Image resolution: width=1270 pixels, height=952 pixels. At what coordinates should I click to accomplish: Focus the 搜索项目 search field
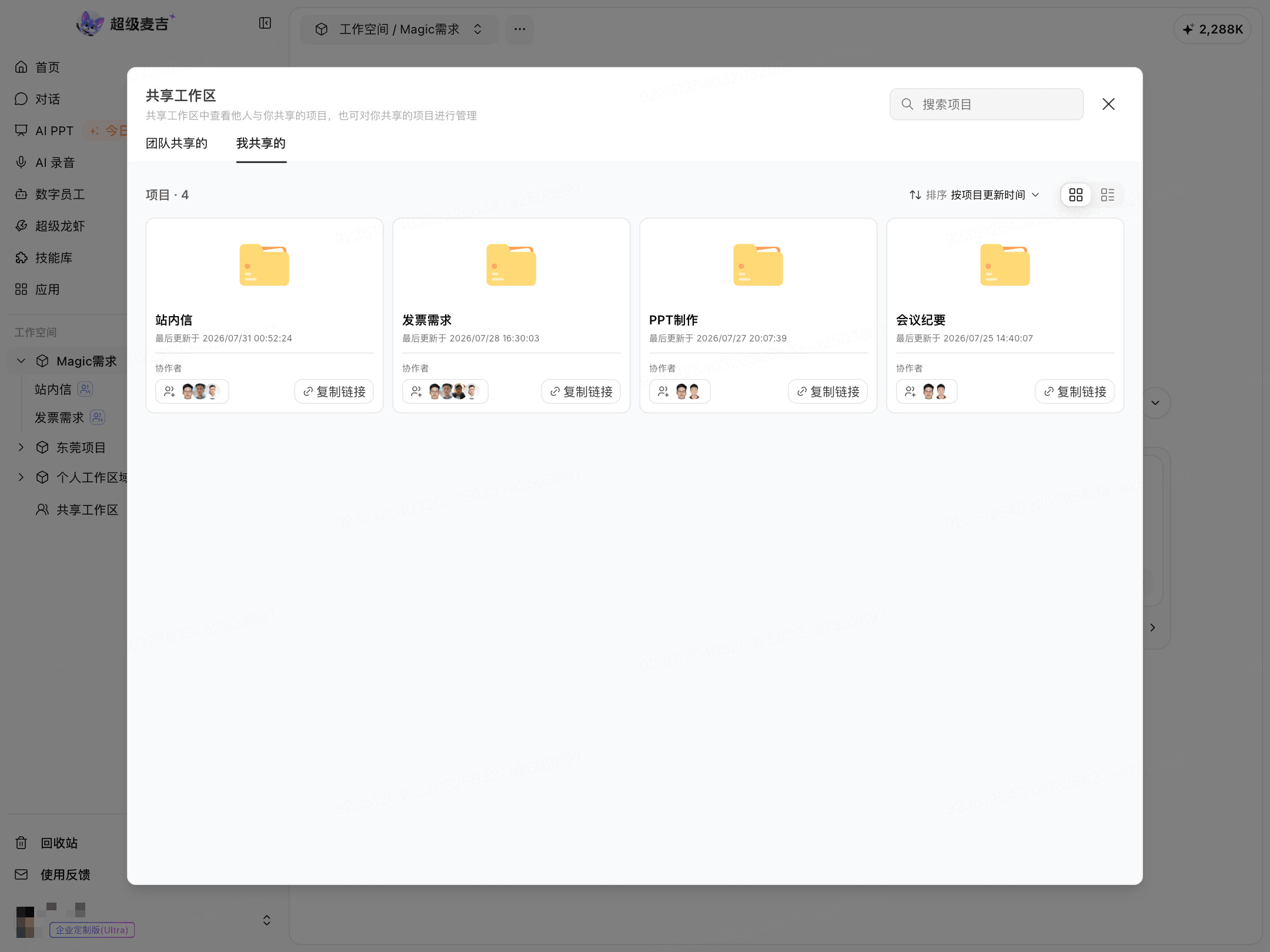click(x=987, y=104)
